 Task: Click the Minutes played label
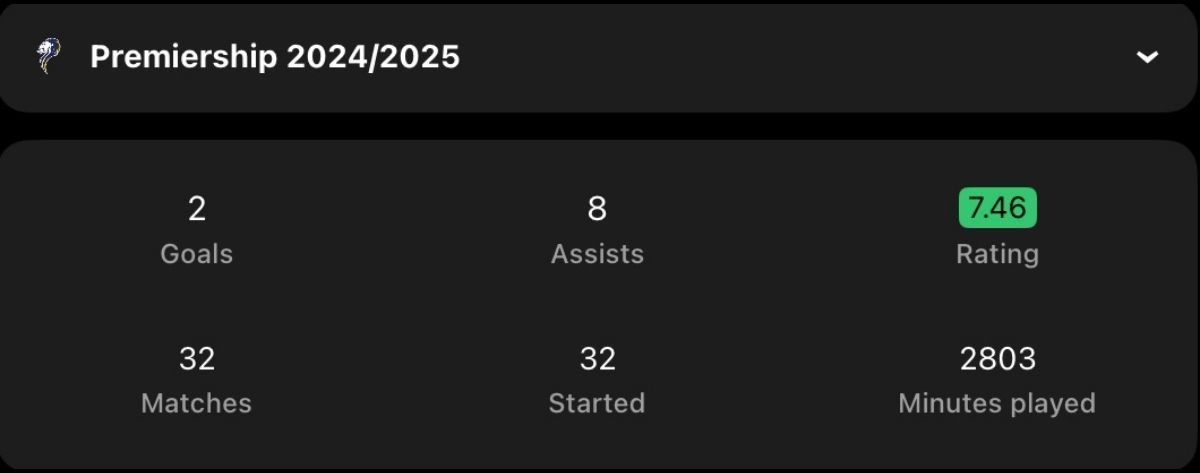point(997,403)
